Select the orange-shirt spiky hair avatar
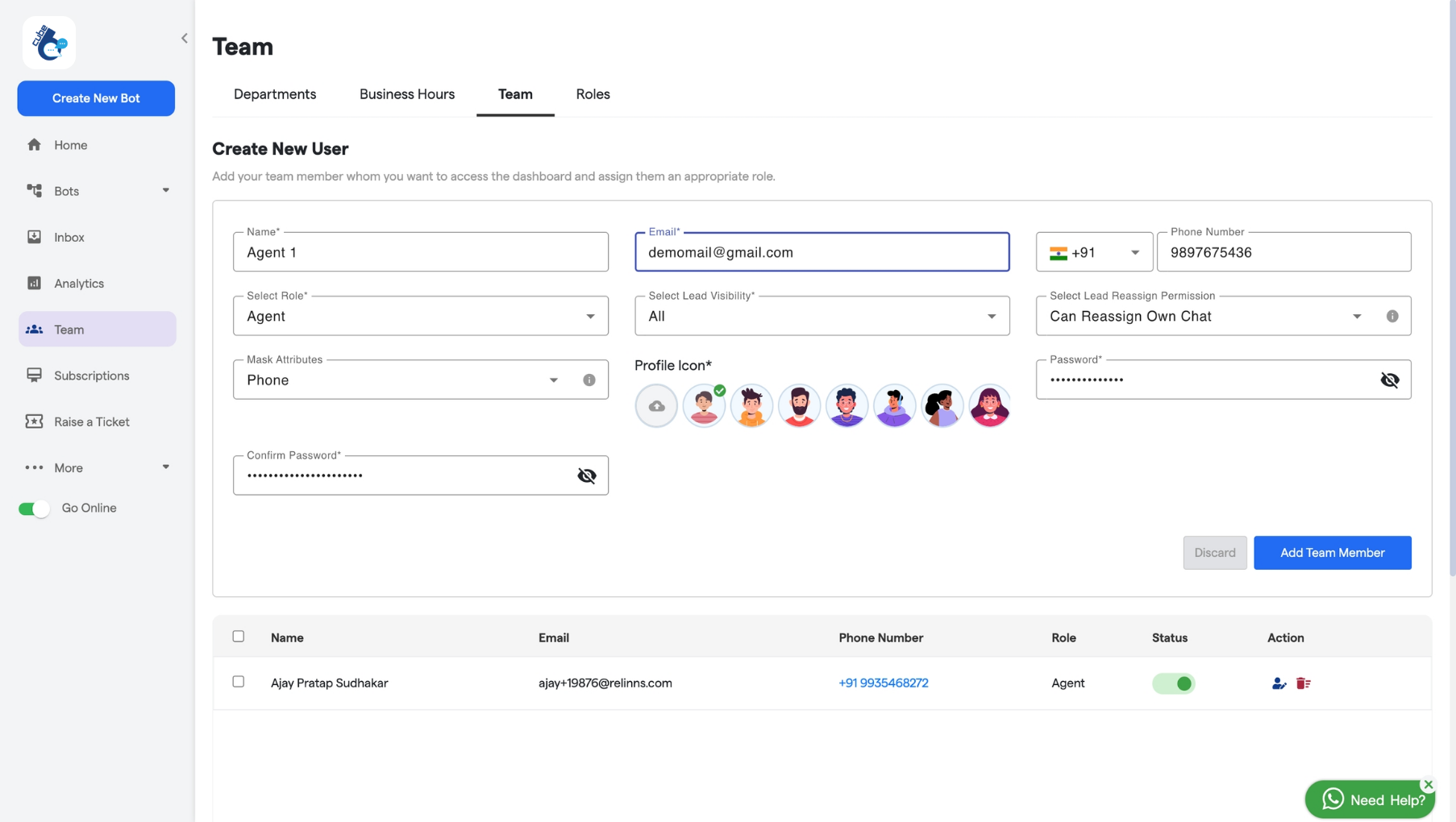The image size is (1456, 822). [x=751, y=406]
